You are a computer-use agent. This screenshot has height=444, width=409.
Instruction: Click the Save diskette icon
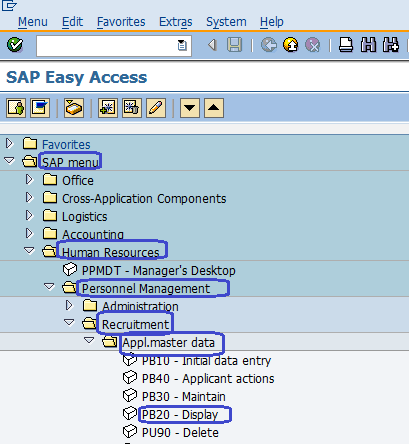pos(234,45)
